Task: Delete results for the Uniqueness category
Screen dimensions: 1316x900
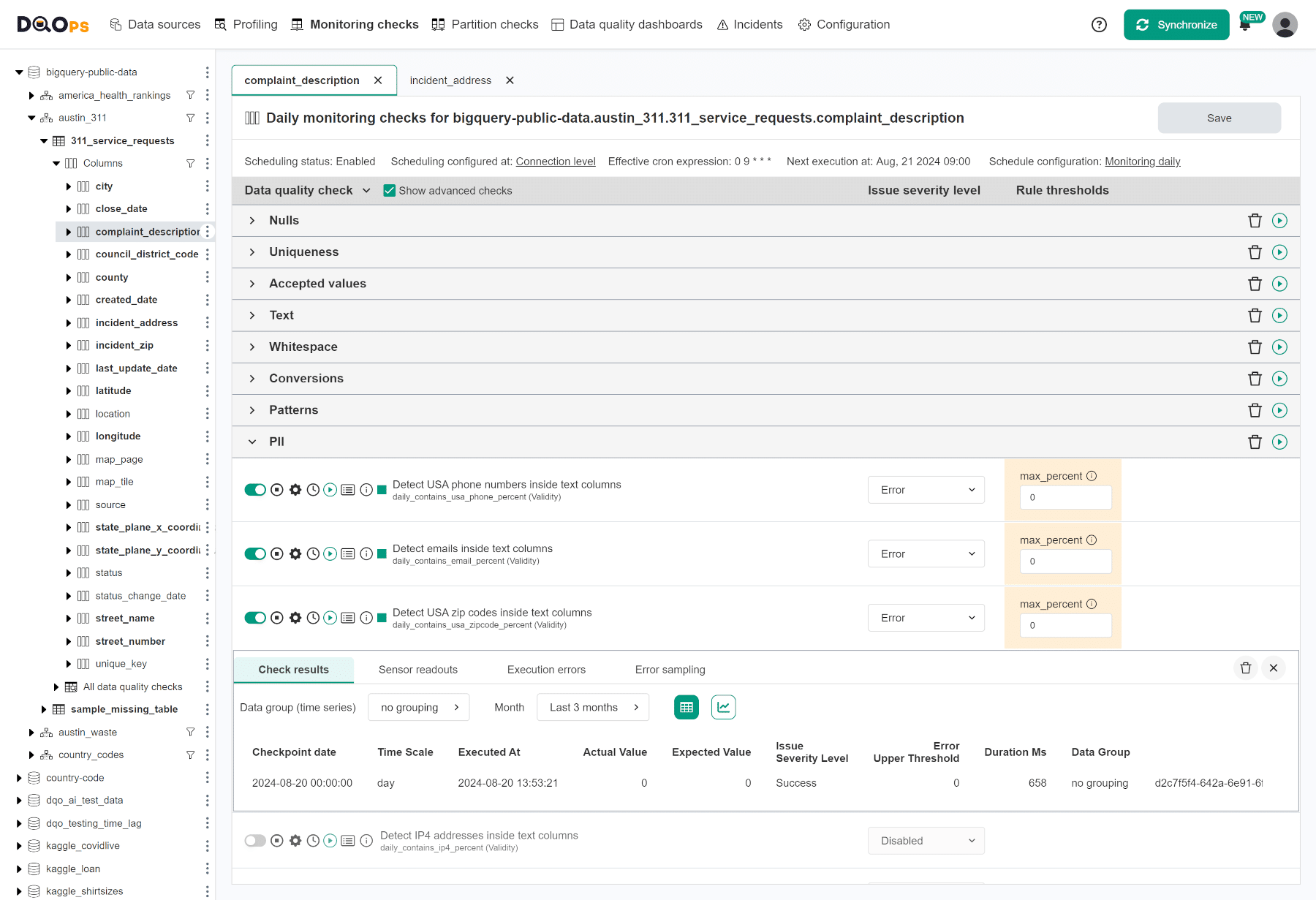Action: 1255,252
